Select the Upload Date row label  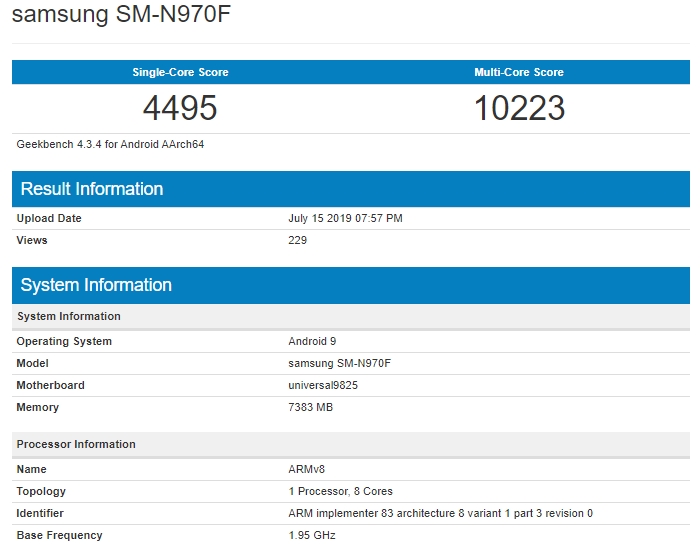(x=49, y=218)
